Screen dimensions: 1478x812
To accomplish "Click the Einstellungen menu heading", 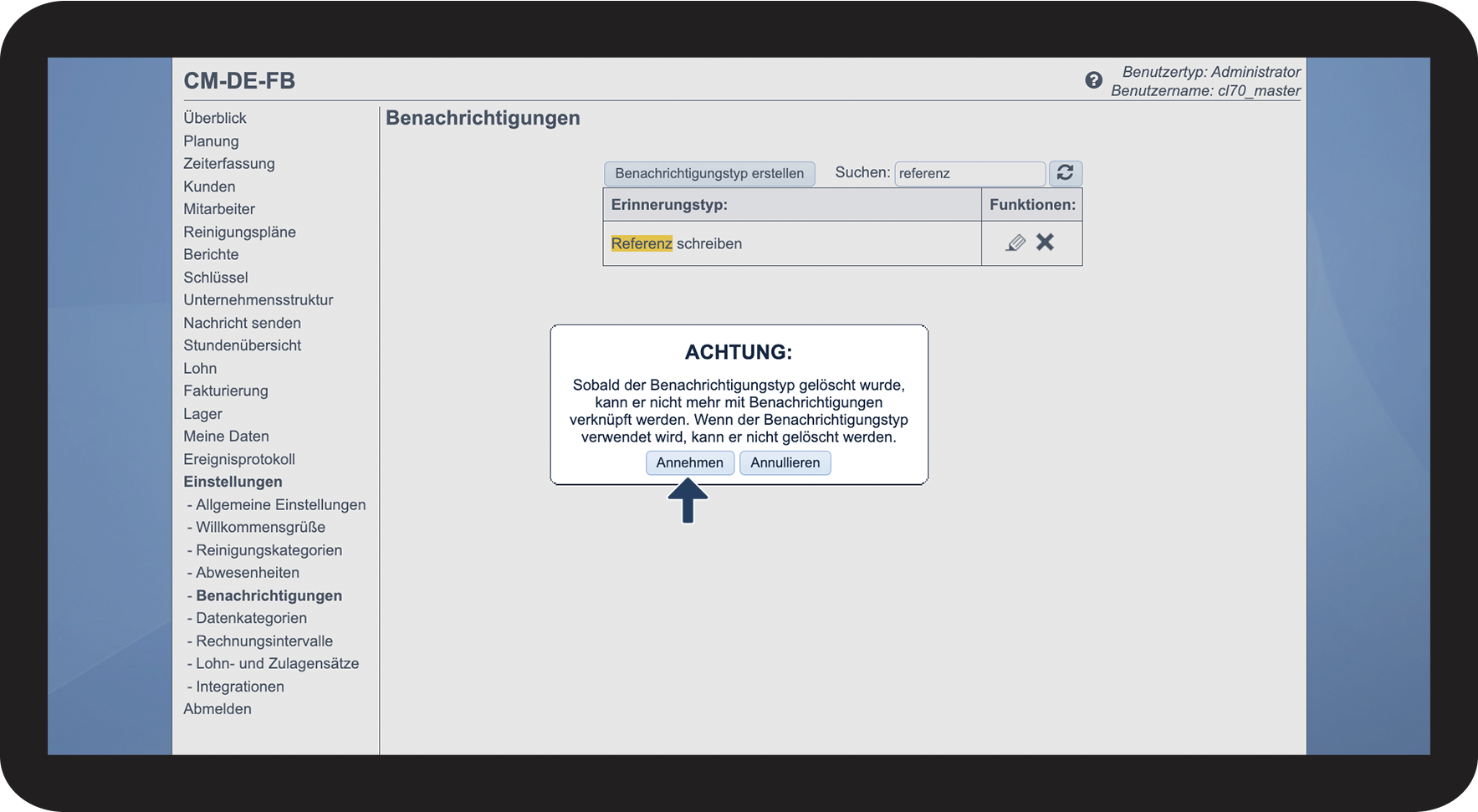I will (233, 482).
